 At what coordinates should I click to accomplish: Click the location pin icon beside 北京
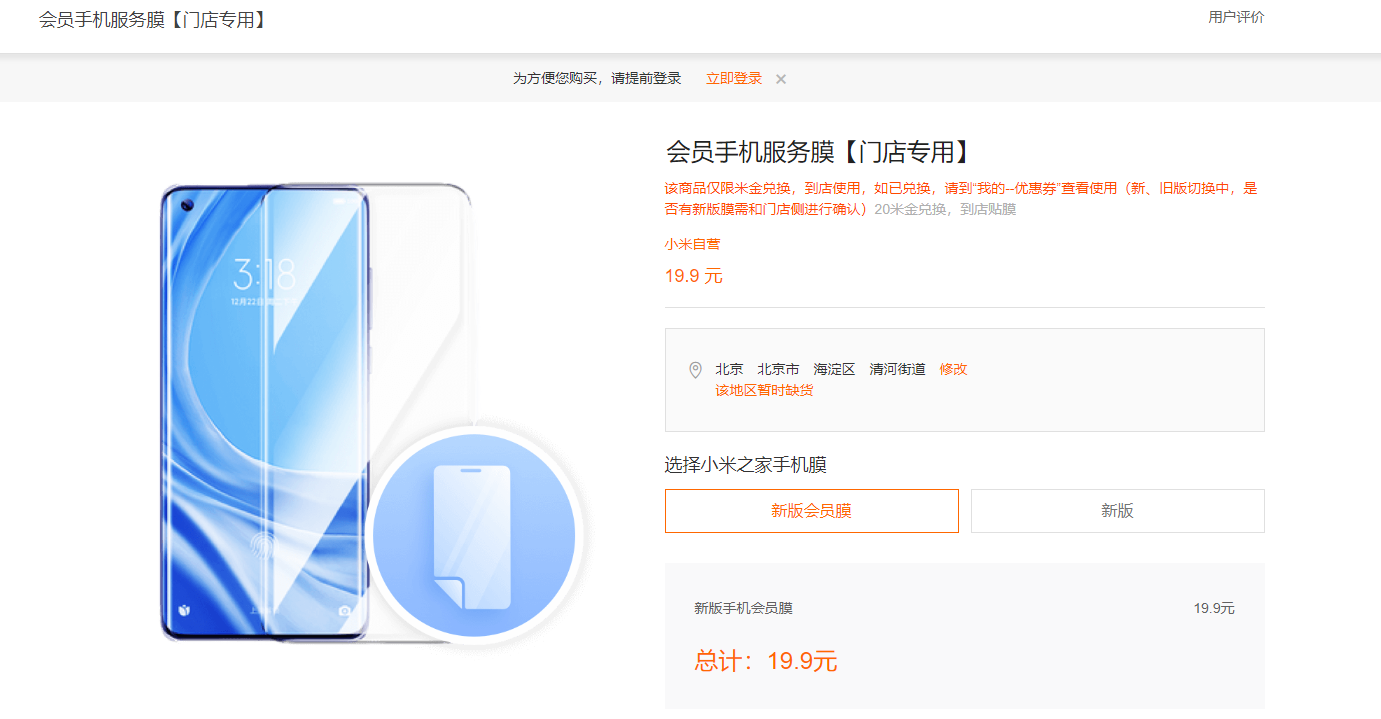pyautogui.click(x=696, y=370)
